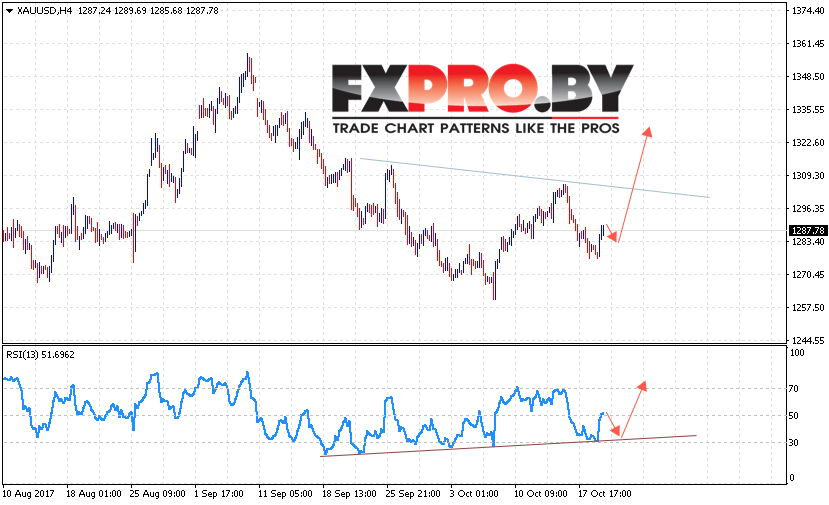Screen dimensions: 829x505
Task: Select the 1283.40 price scale value
Action: click(808, 242)
